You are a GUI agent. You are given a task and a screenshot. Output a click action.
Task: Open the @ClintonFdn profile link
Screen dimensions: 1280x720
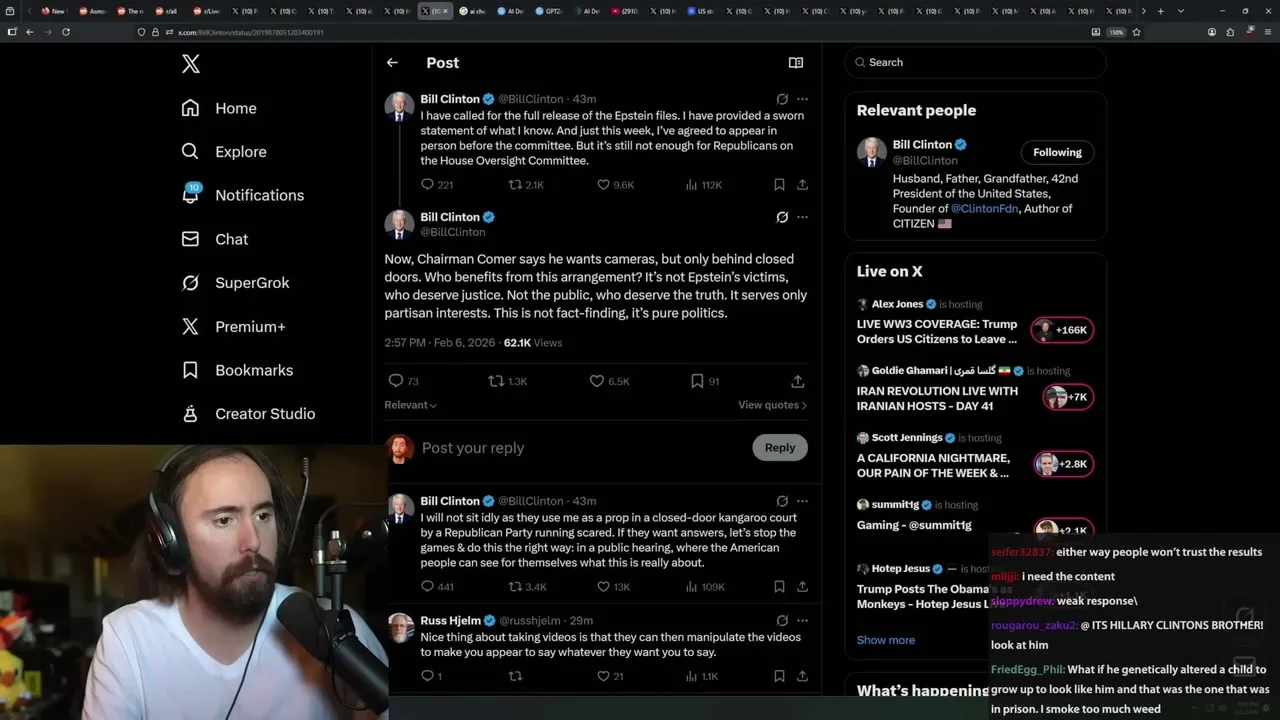[984, 208]
